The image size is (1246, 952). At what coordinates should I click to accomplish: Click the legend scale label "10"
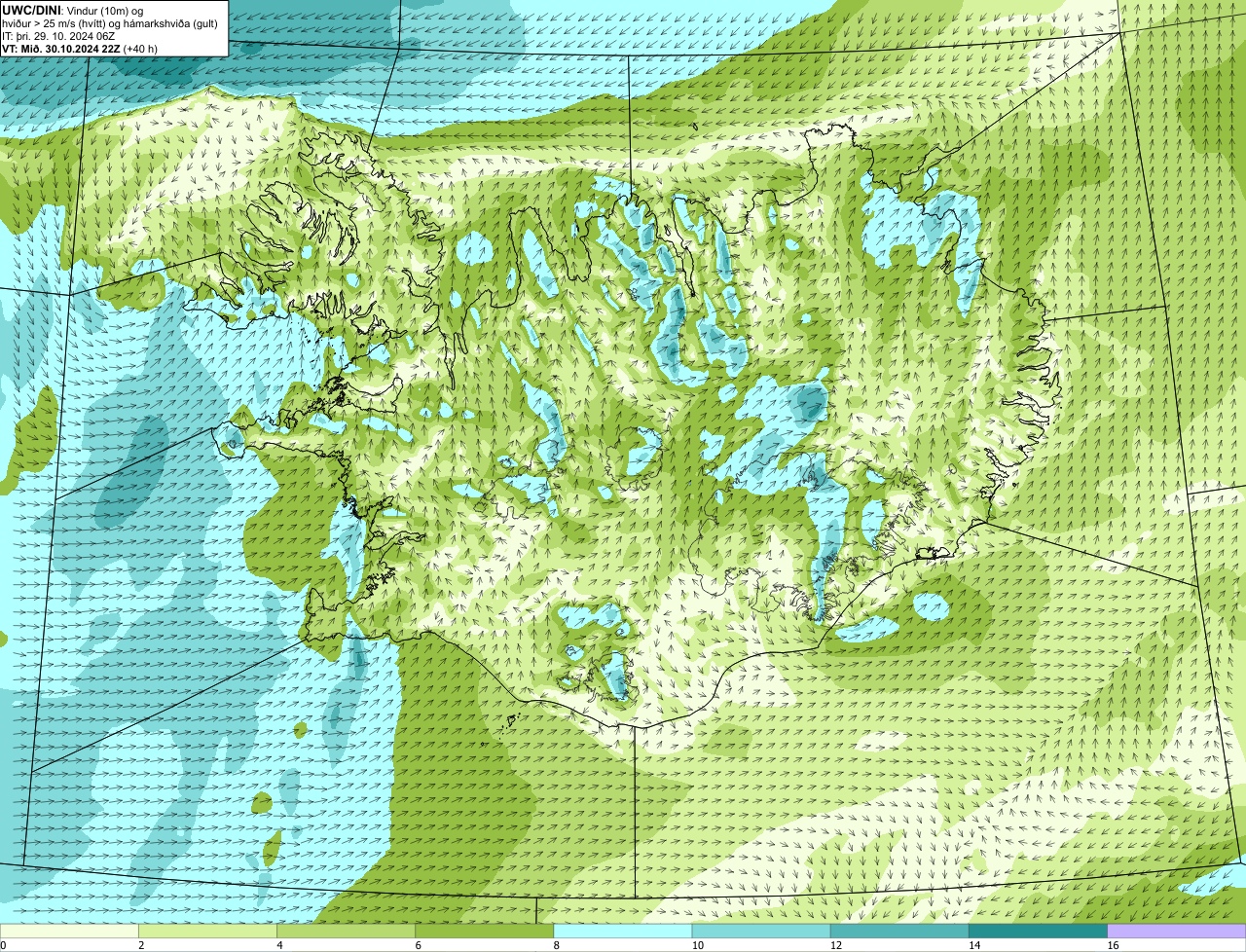tap(697, 945)
